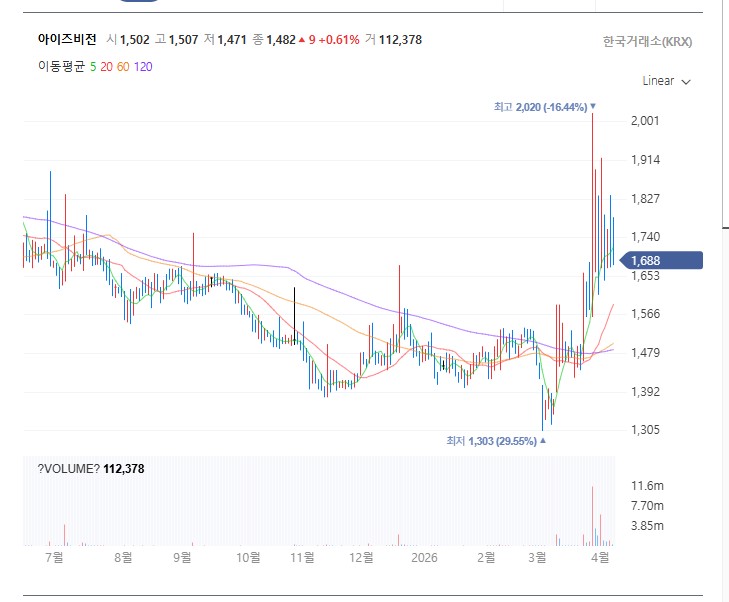Click the 1,914 price axis value

pos(645,160)
